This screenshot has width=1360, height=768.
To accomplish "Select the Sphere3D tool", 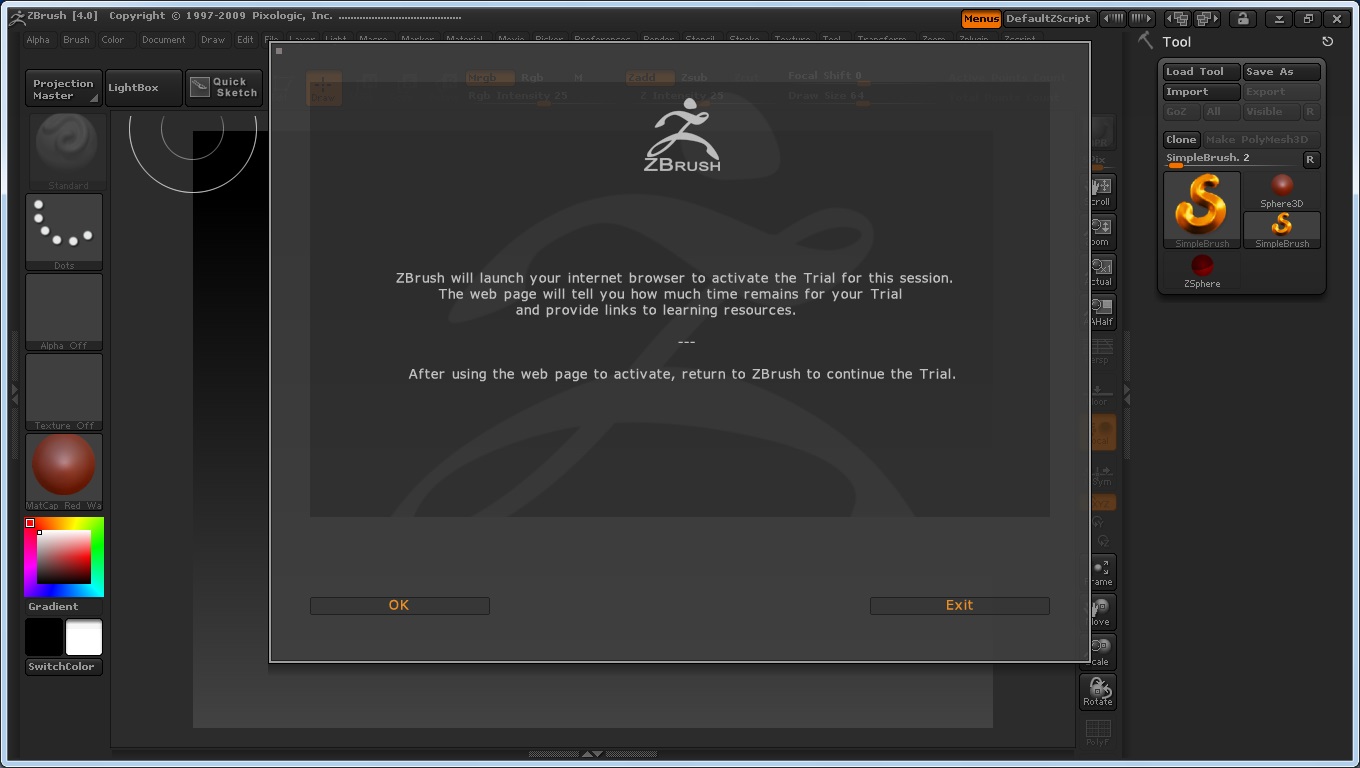I will [1281, 190].
